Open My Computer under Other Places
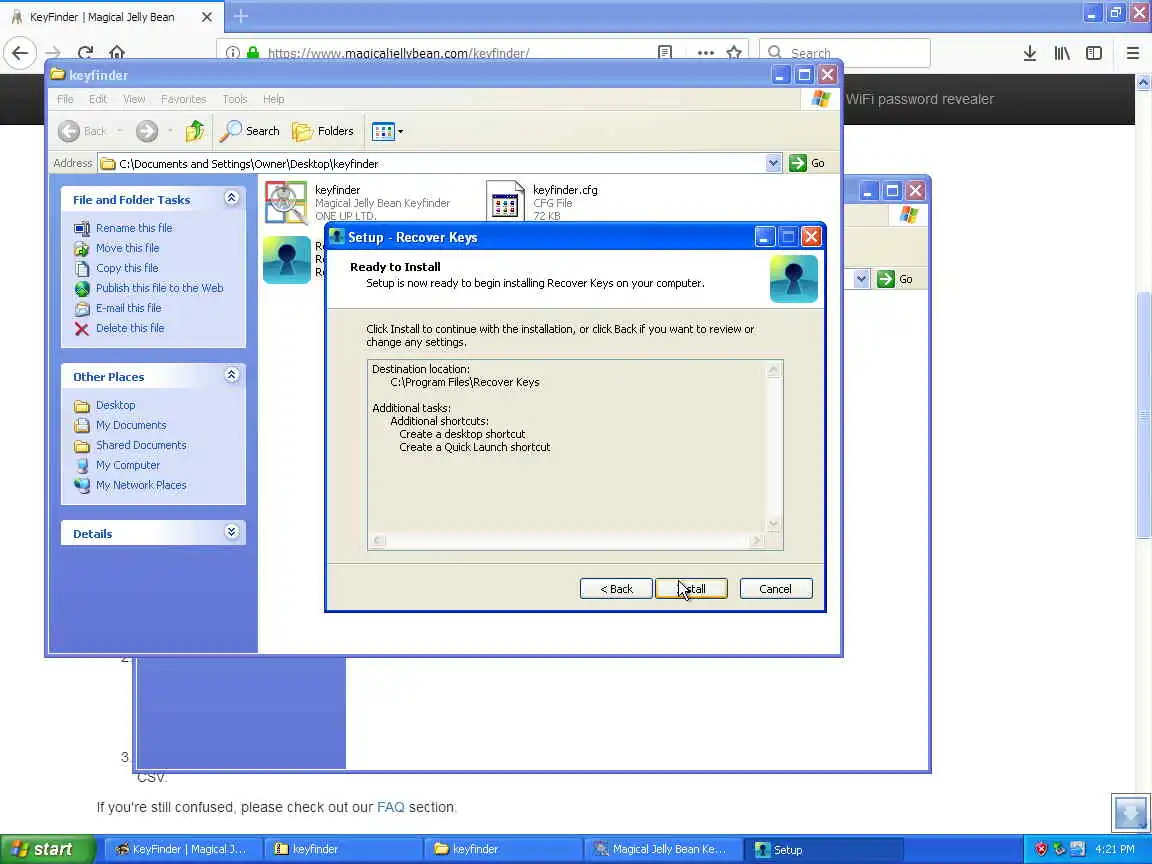 [x=128, y=465]
